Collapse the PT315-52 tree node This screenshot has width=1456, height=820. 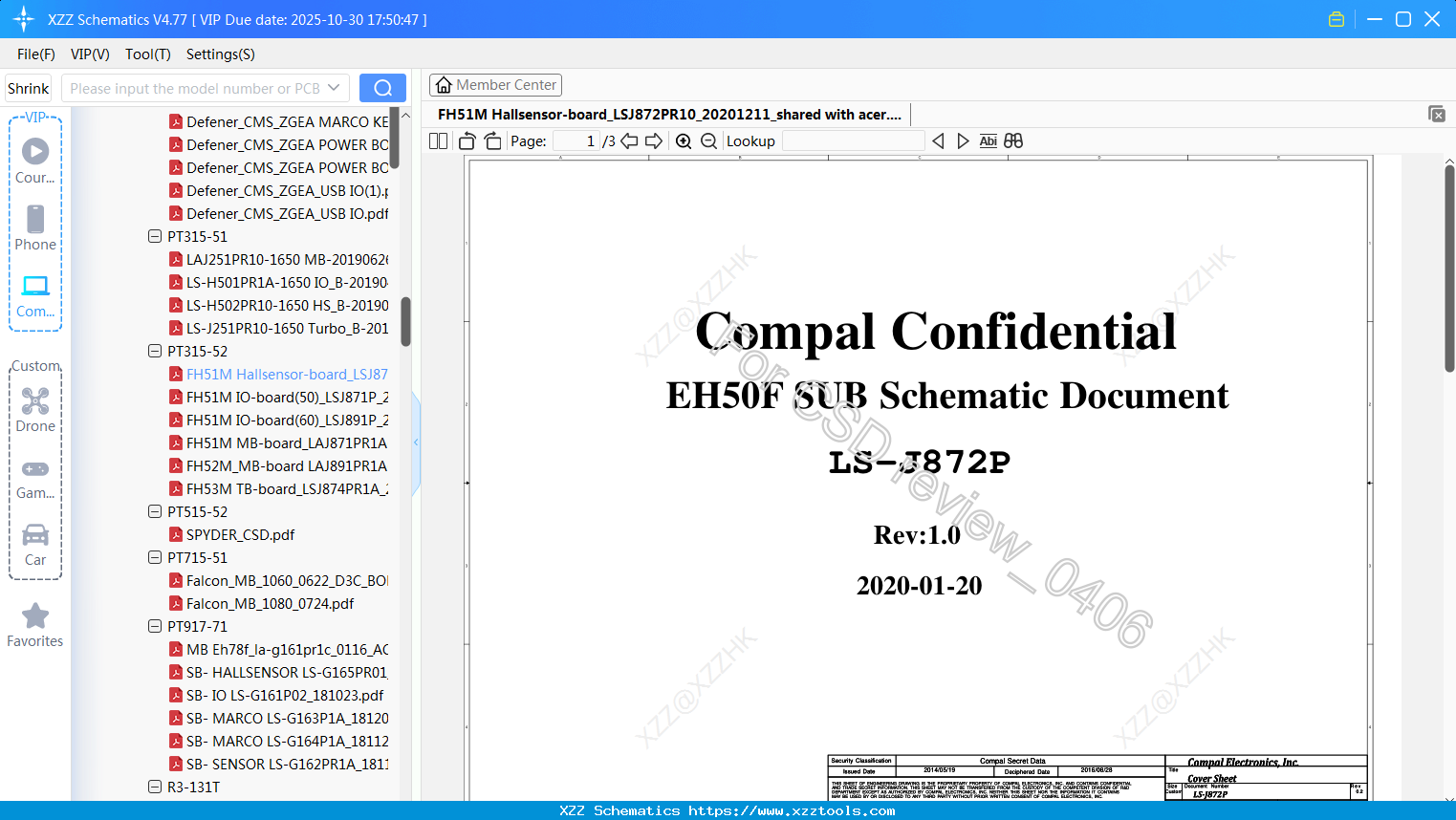[x=155, y=351]
